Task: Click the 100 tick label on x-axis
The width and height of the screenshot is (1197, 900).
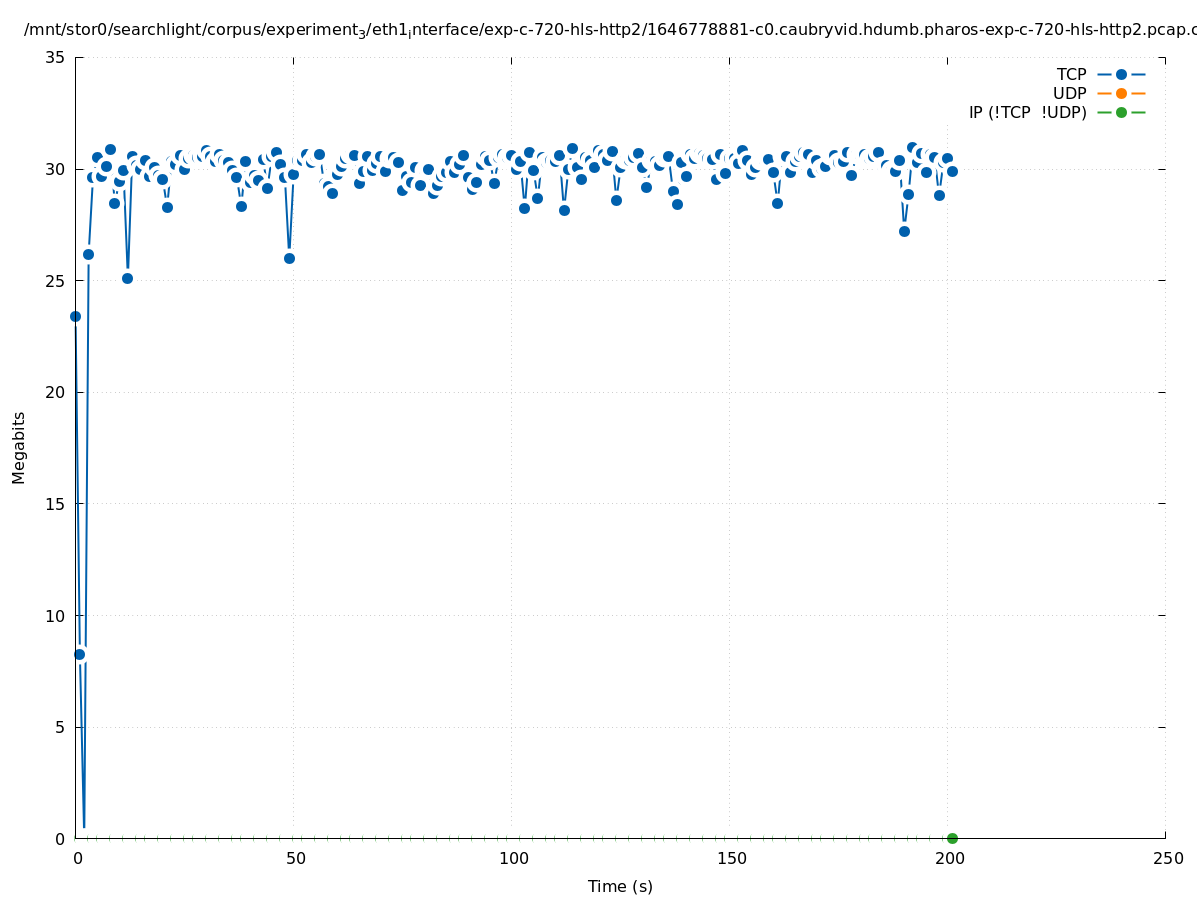Action: pyautogui.click(x=513, y=859)
